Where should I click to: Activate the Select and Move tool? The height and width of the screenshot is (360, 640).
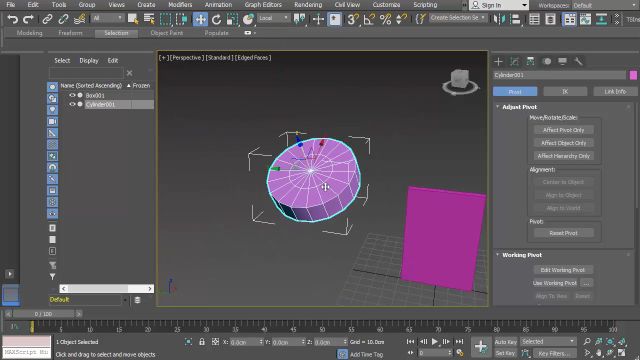200,19
